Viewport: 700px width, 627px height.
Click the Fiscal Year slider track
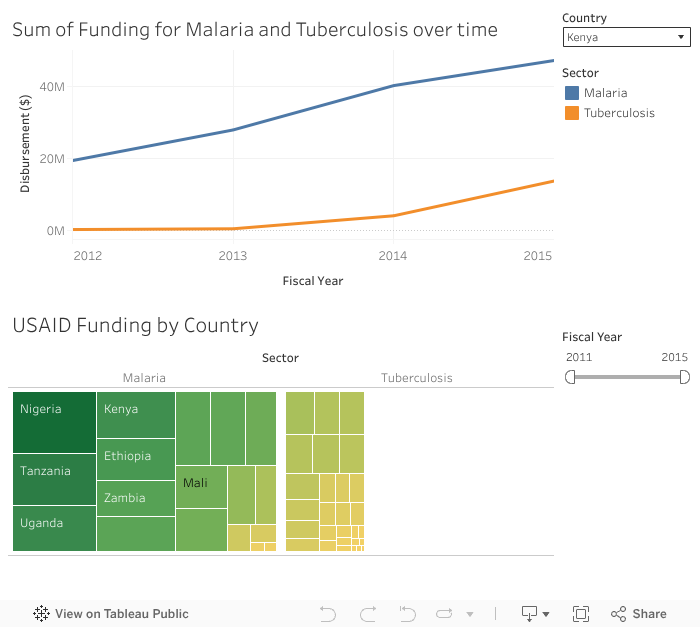click(627, 377)
